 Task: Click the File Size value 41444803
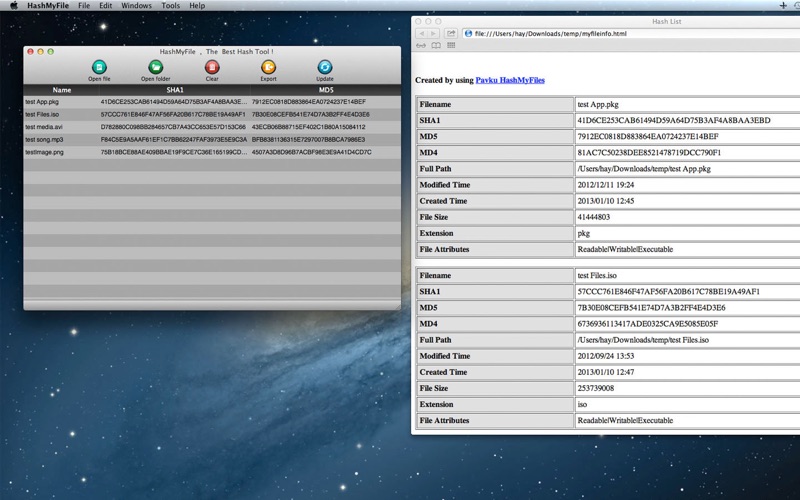593,217
